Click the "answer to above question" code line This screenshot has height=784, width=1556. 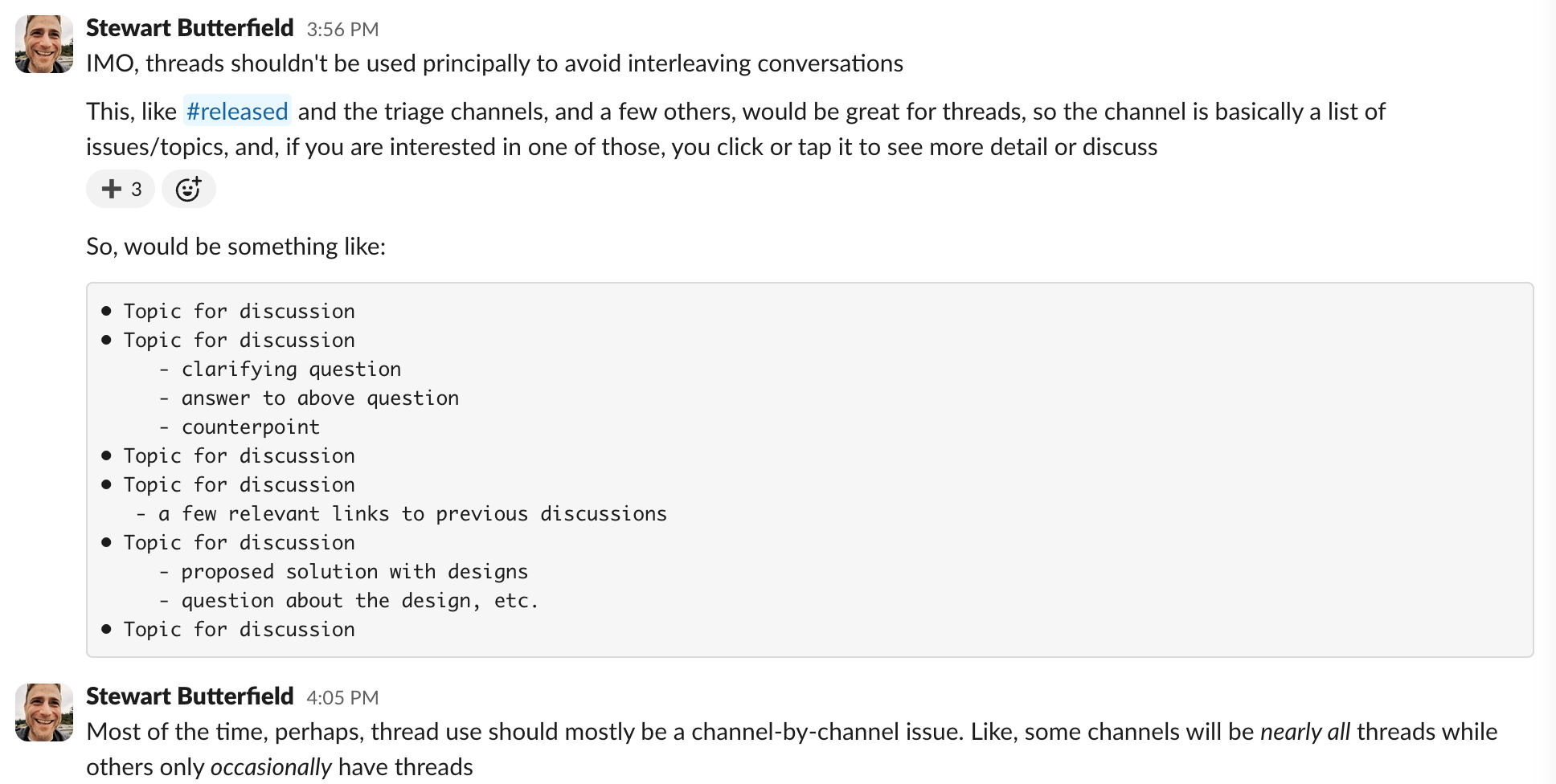319,398
